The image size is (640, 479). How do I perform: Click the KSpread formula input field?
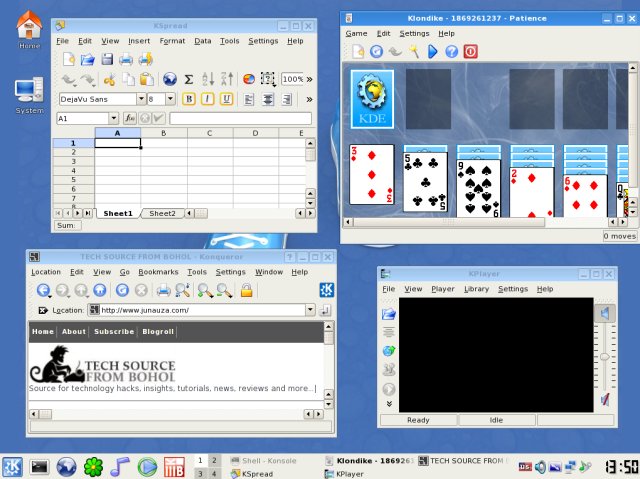240,118
